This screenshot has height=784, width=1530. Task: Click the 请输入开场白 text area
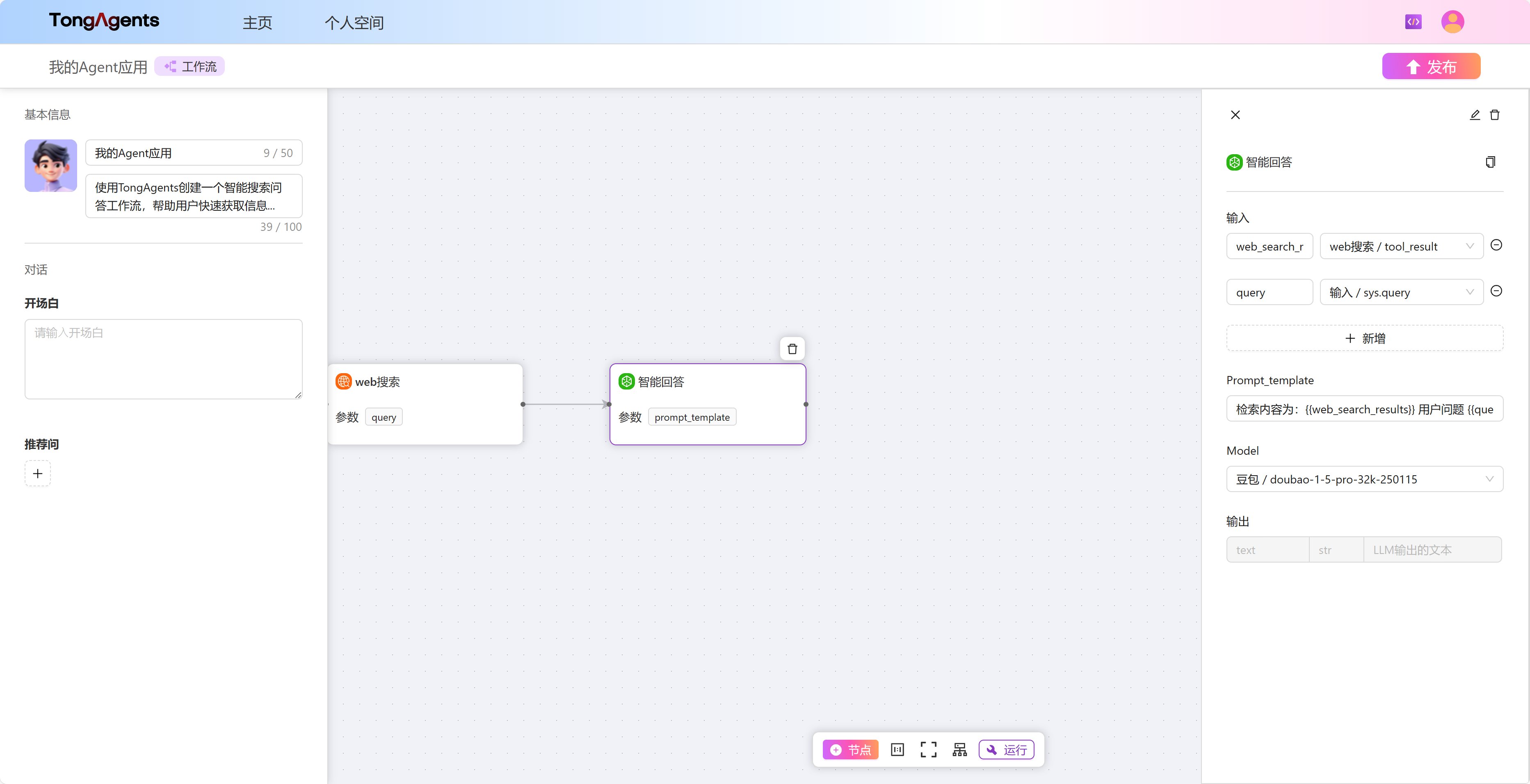(163, 359)
